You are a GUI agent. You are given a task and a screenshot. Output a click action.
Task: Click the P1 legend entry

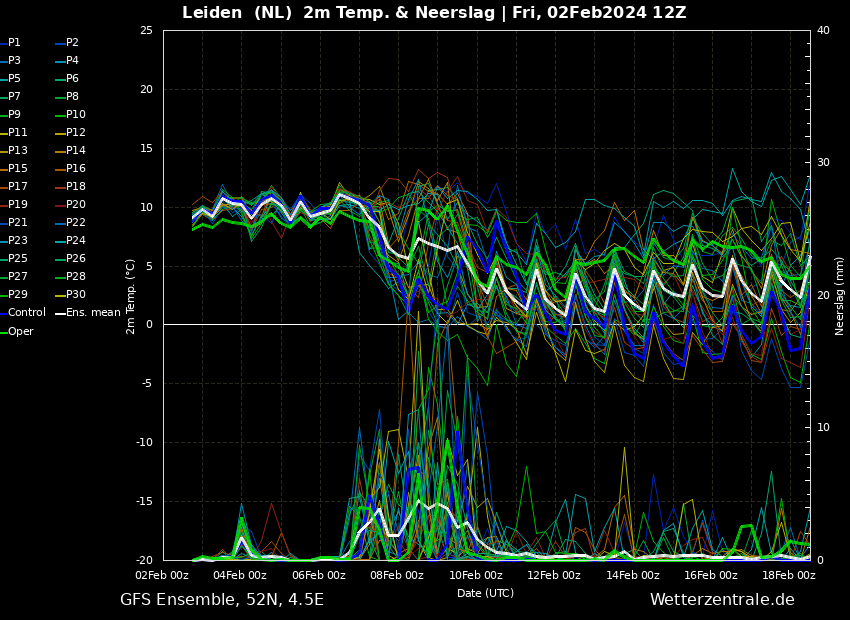pos(14,42)
